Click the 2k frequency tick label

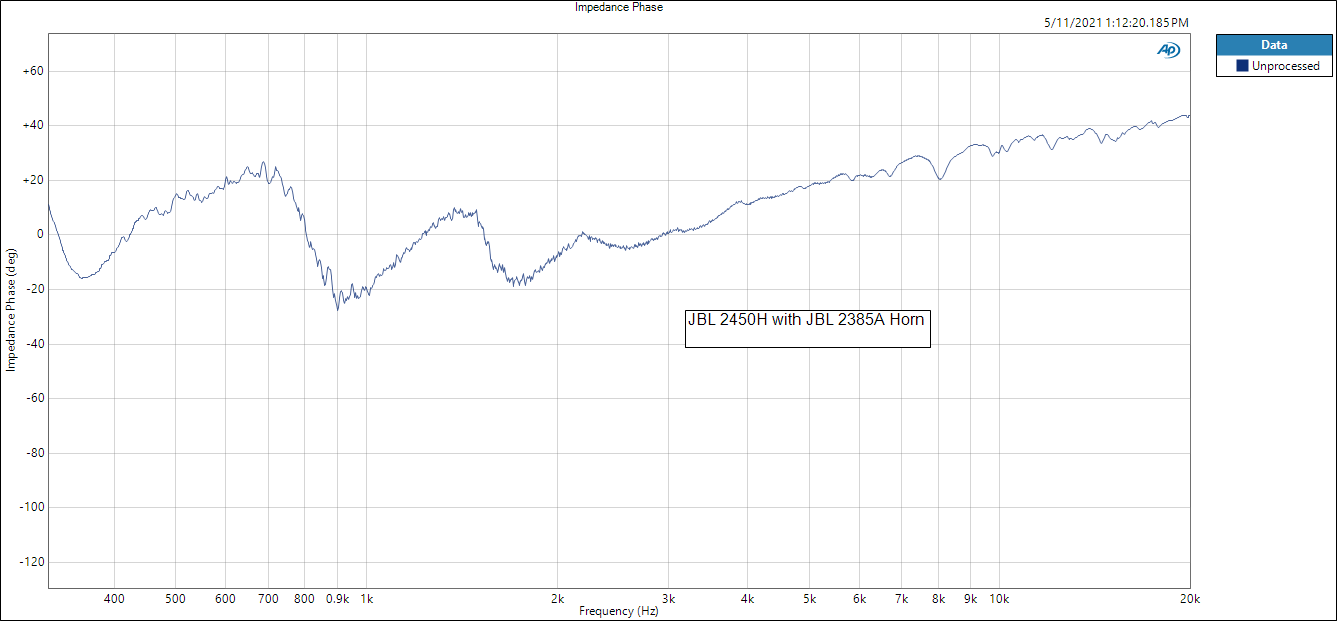point(557,598)
